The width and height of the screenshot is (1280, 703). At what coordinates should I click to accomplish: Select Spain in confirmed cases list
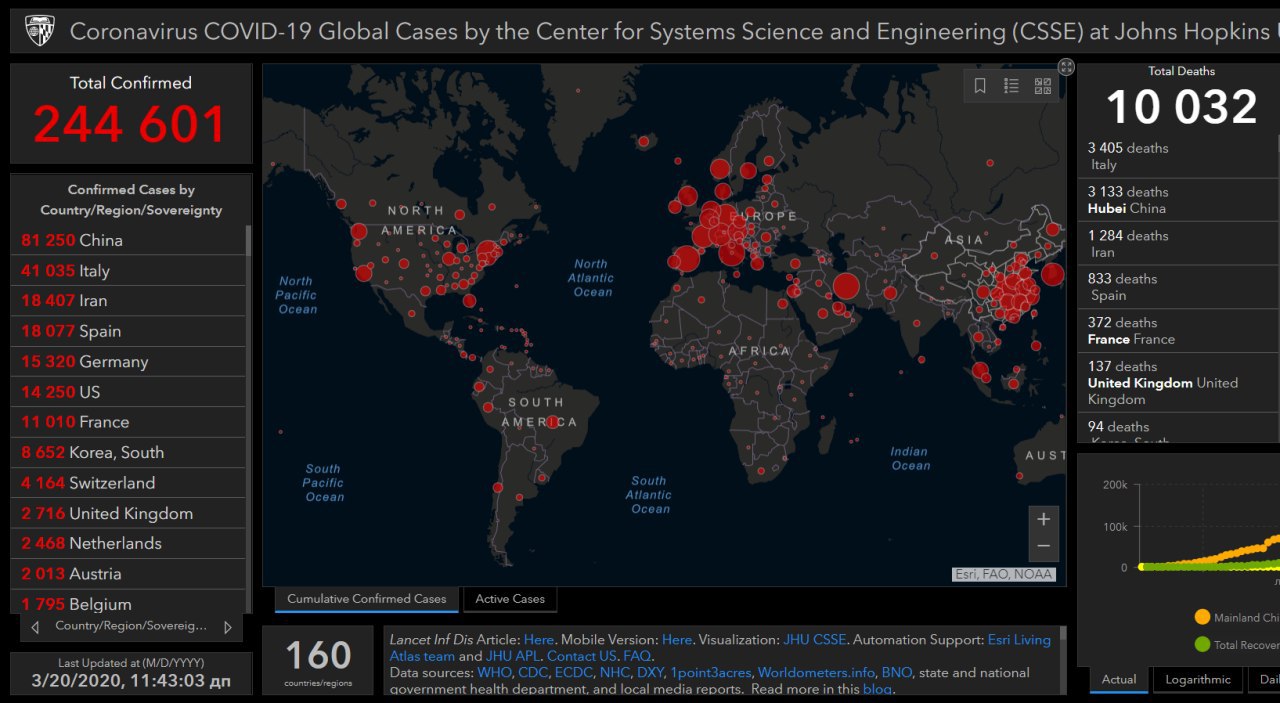point(128,331)
